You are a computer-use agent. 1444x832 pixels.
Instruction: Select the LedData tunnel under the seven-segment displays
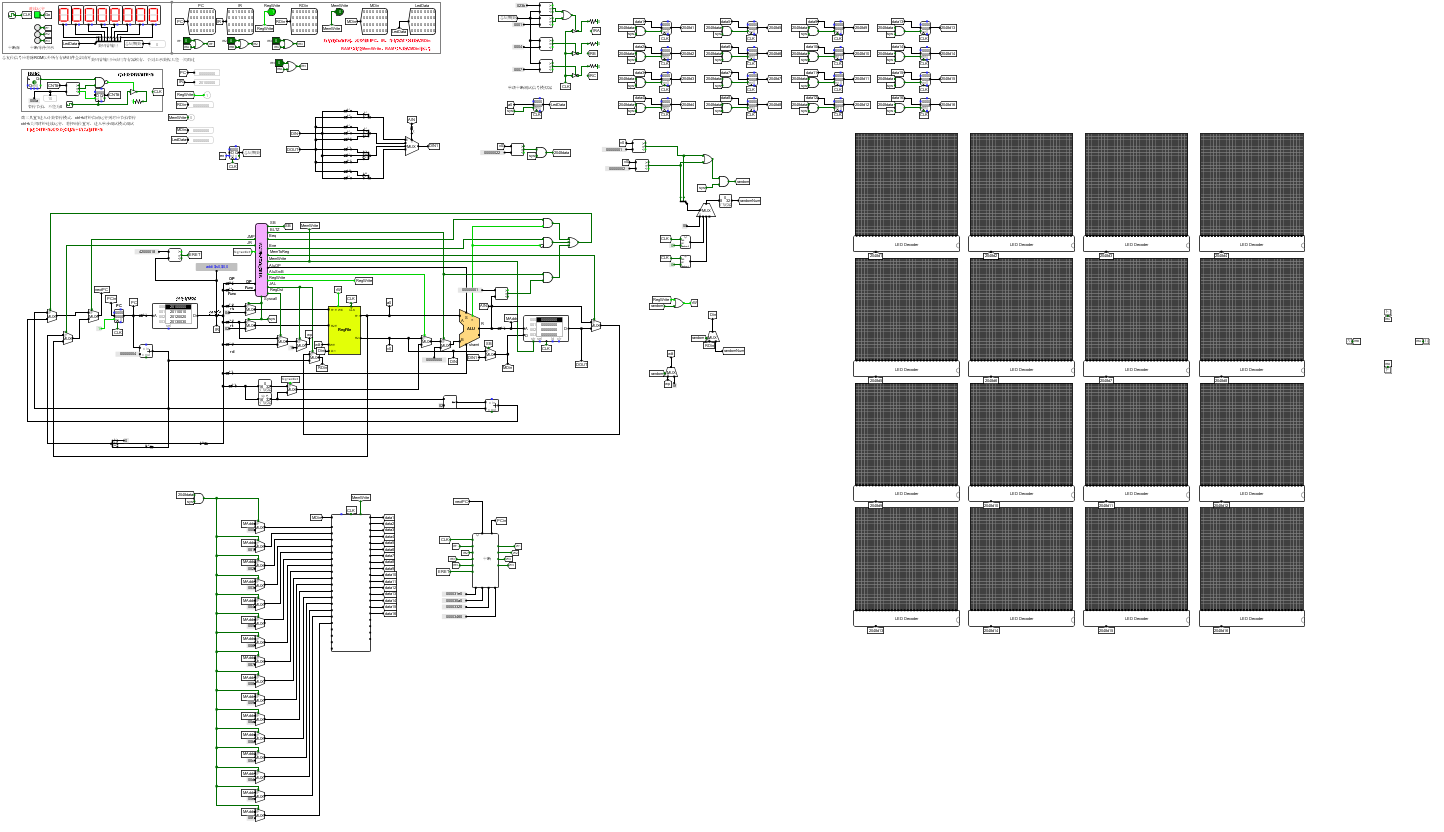70,44
